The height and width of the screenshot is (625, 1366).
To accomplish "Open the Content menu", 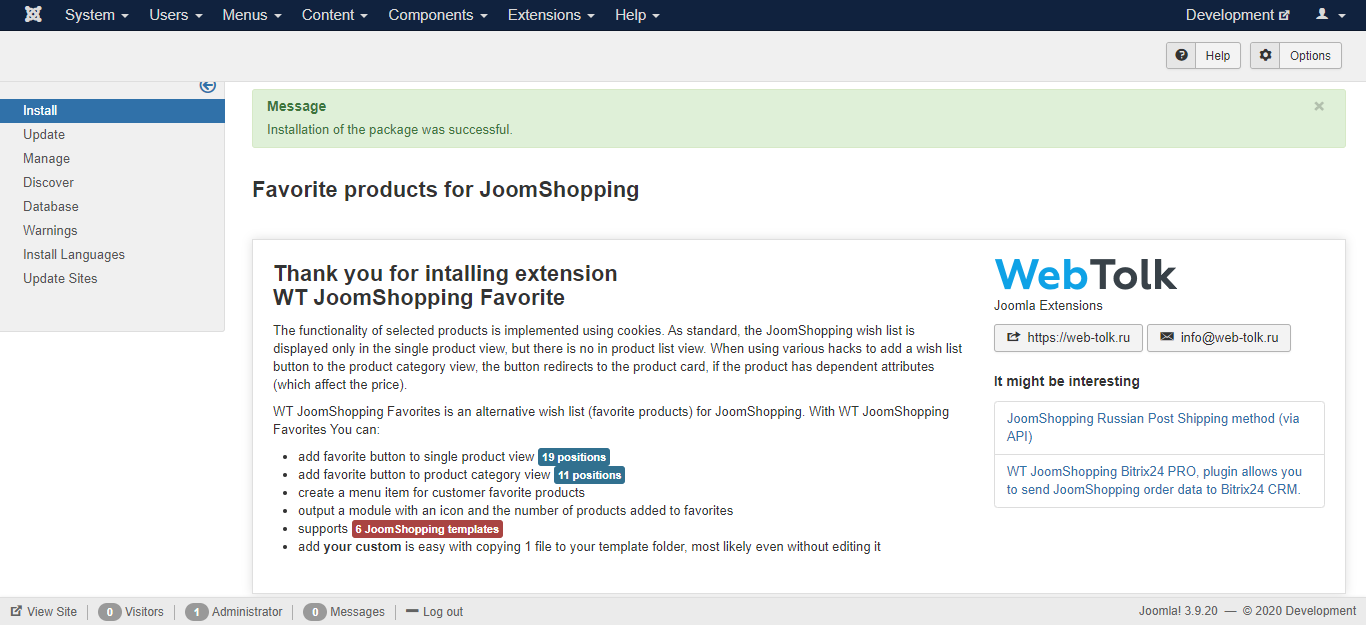I will tap(334, 15).
